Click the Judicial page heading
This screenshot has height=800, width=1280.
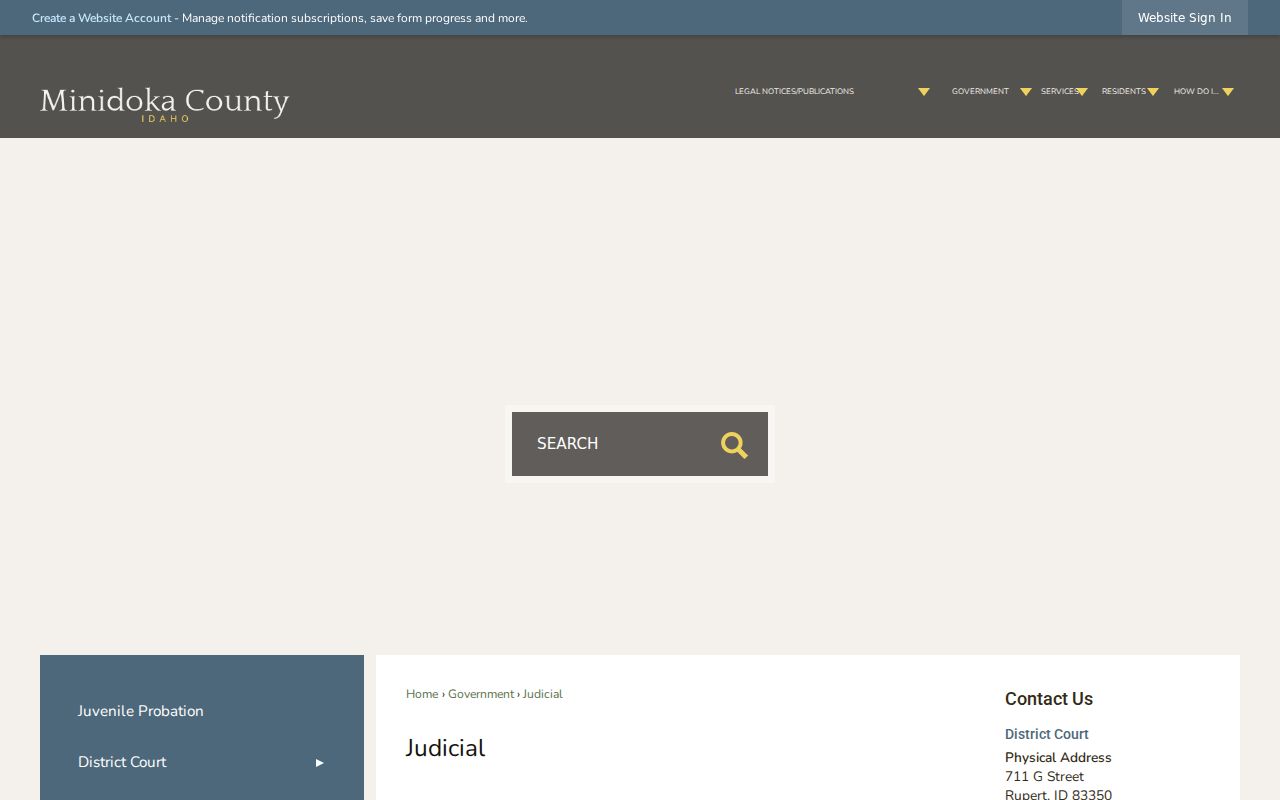click(445, 748)
